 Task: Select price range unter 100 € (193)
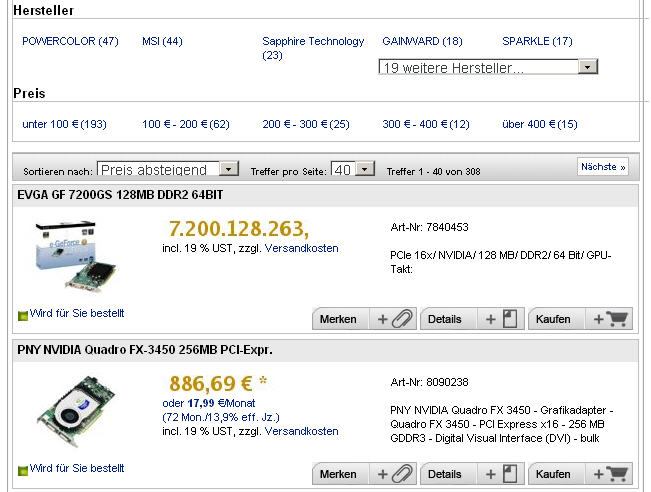pyautogui.click(x=64, y=124)
